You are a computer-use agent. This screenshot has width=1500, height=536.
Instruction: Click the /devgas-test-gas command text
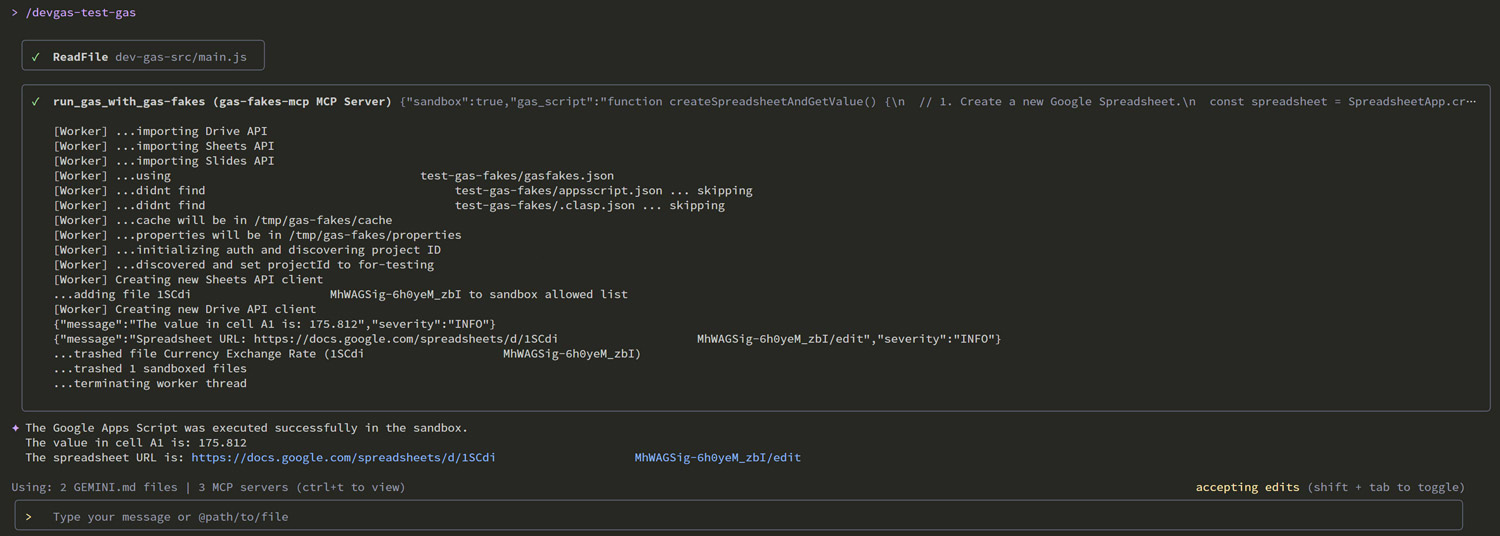[x=81, y=13]
